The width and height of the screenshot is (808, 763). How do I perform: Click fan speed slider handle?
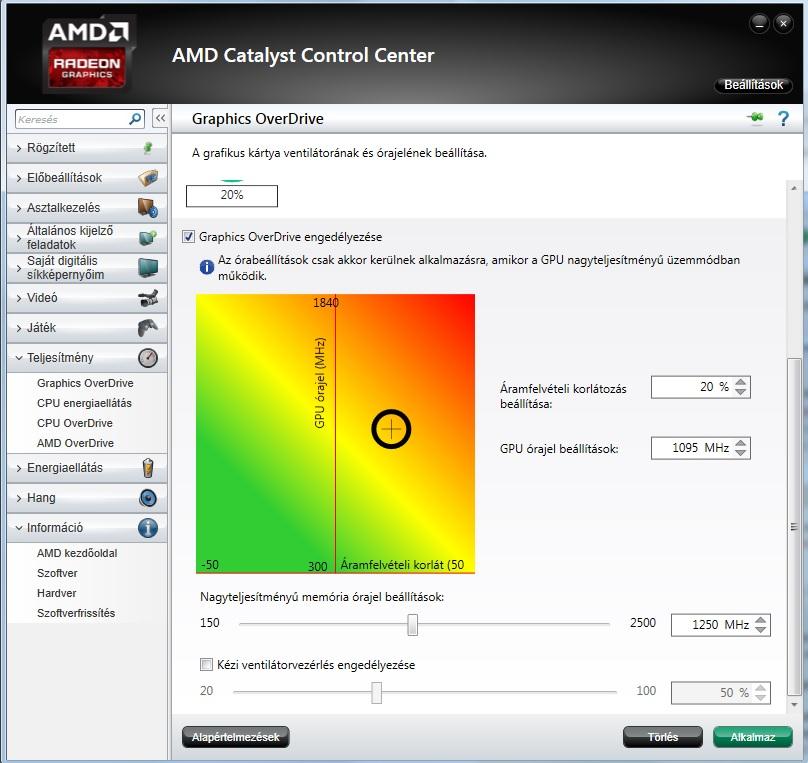(x=377, y=692)
